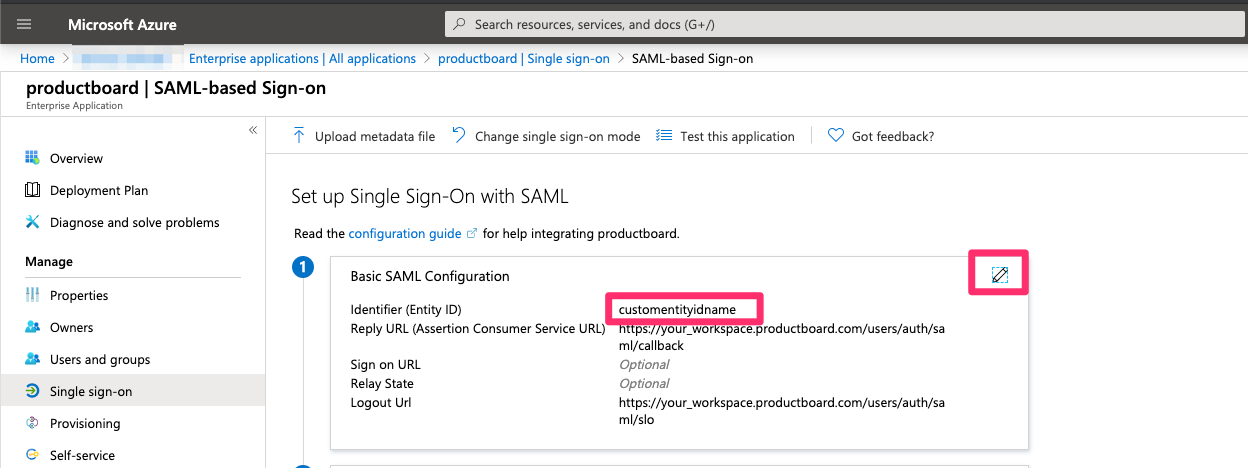Open Deployment Plan in the sidebar
The image size is (1248, 468).
click(x=98, y=190)
